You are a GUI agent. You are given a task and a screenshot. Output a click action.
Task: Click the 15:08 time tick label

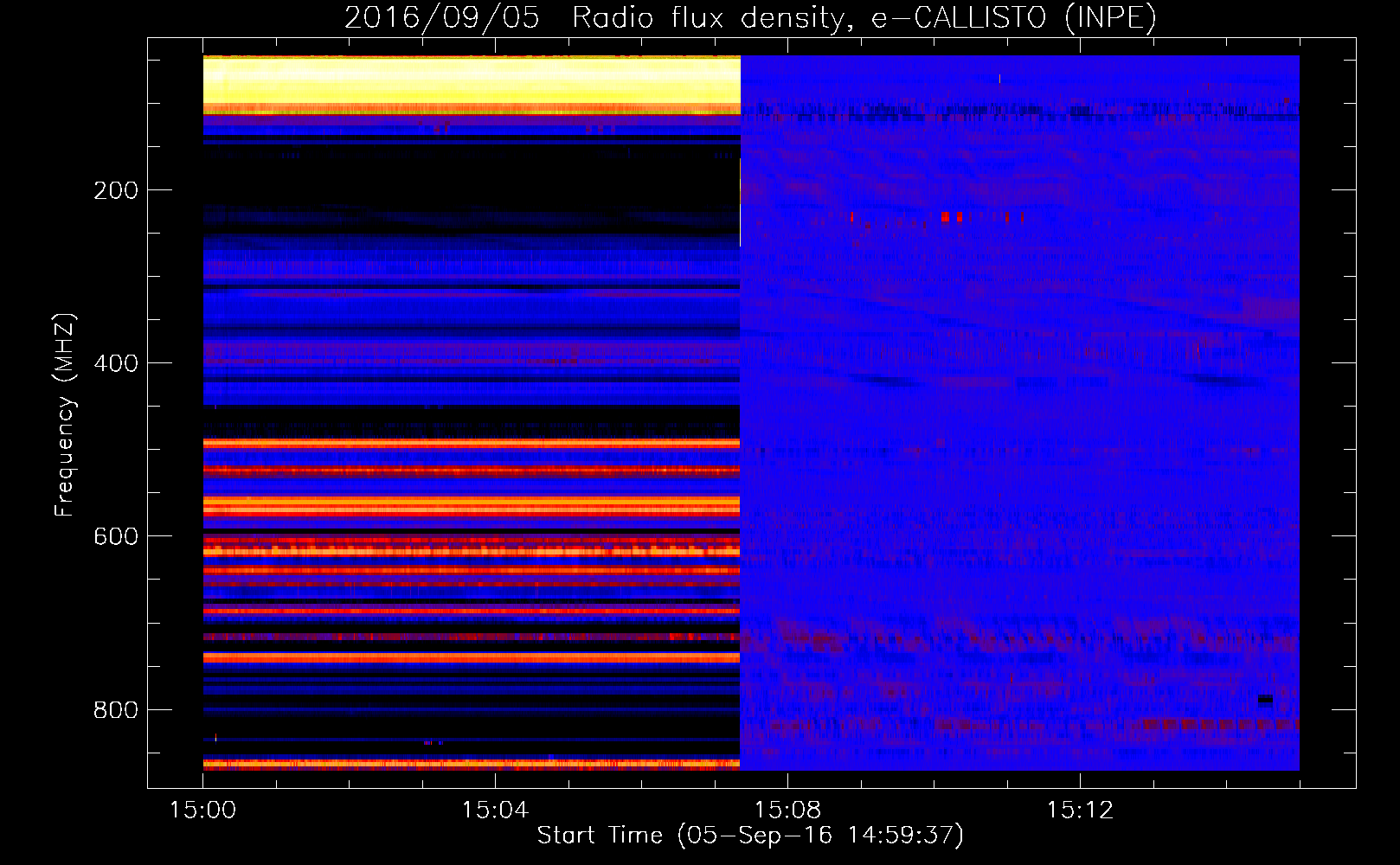787,810
